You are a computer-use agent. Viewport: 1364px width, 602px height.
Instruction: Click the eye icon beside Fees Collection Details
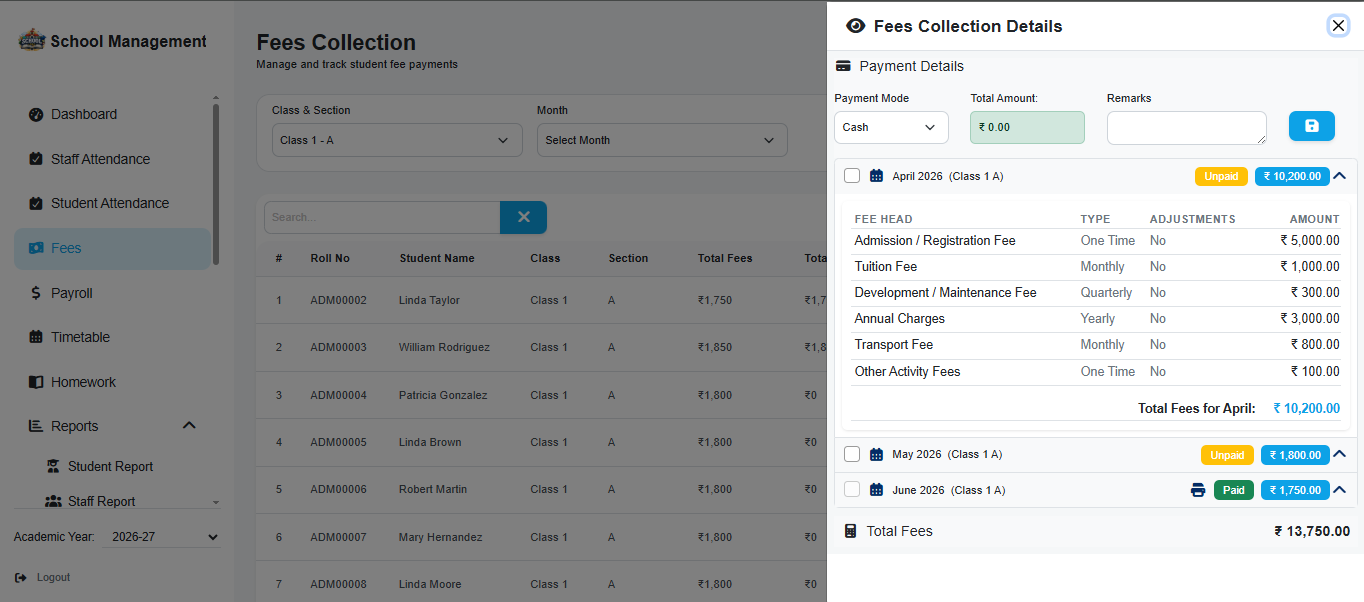[855, 26]
